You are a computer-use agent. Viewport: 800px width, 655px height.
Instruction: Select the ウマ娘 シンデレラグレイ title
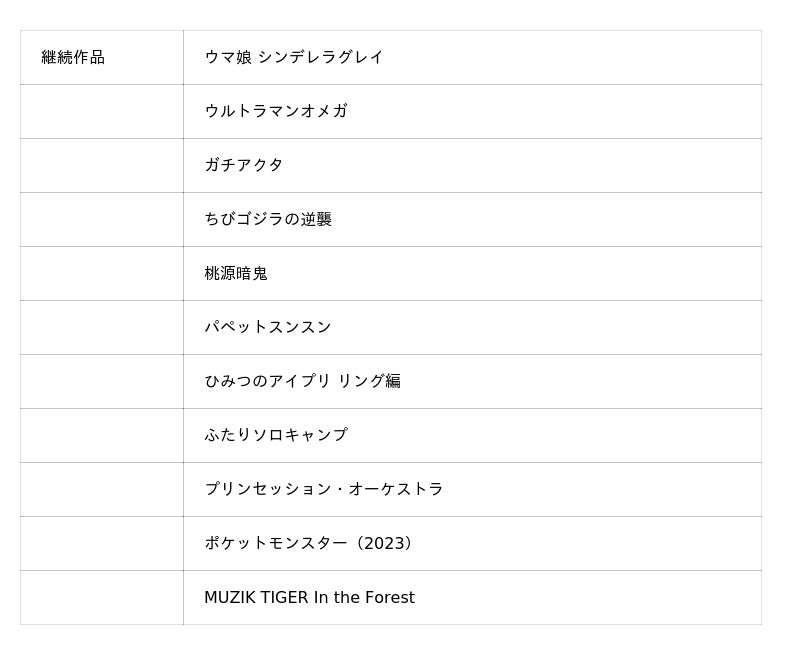pos(293,58)
